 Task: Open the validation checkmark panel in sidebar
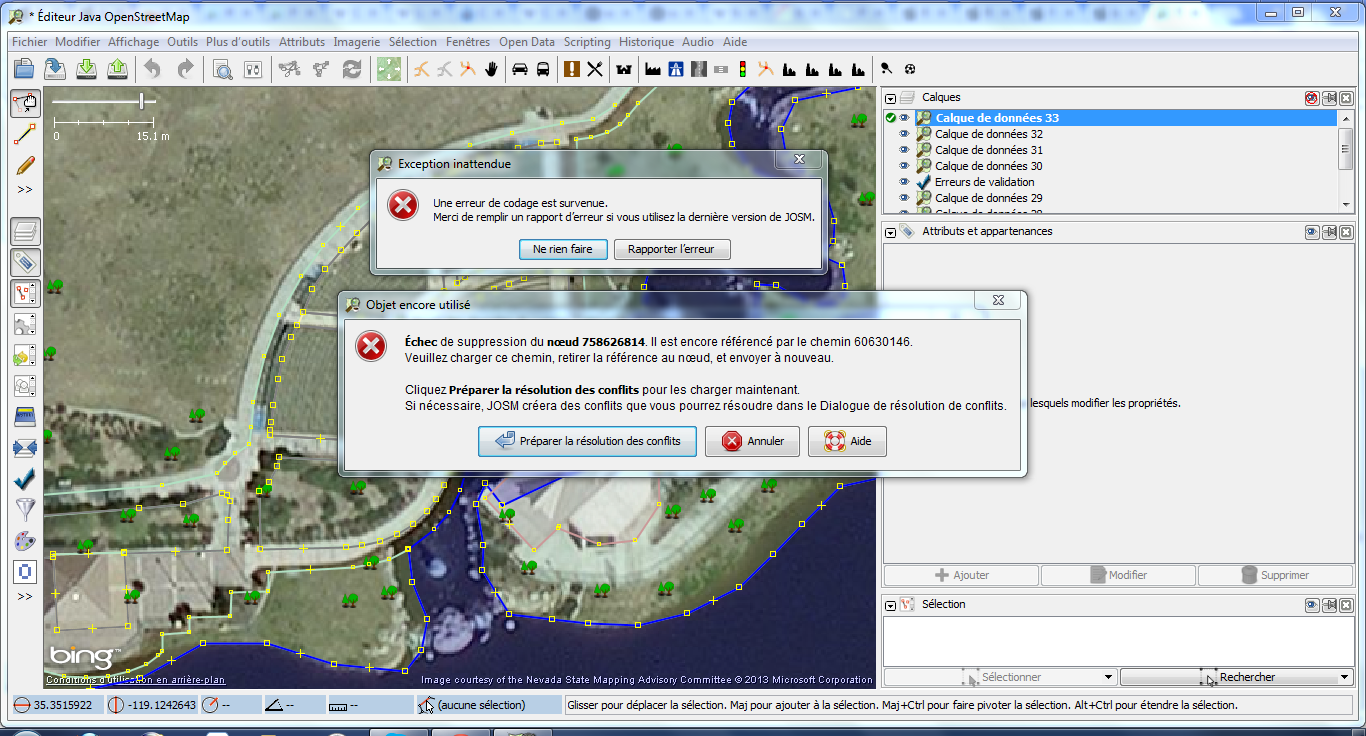(25, 479)
